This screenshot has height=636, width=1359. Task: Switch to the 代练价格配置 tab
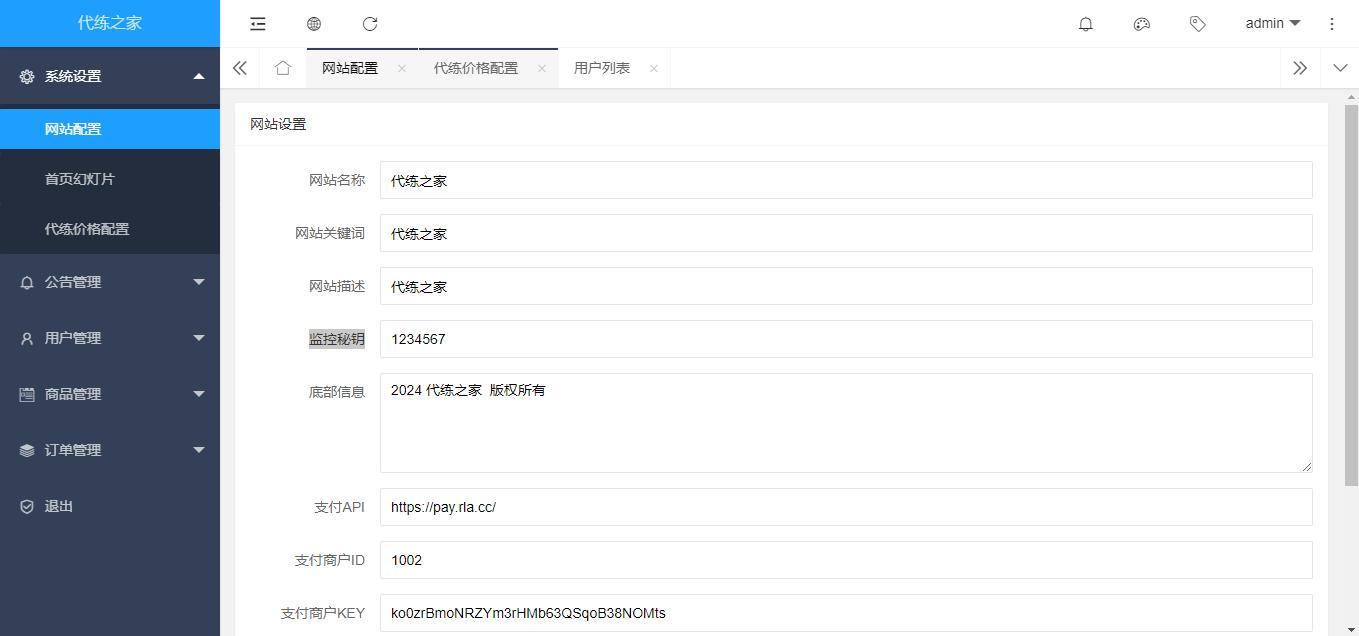(x=476, y=68)
